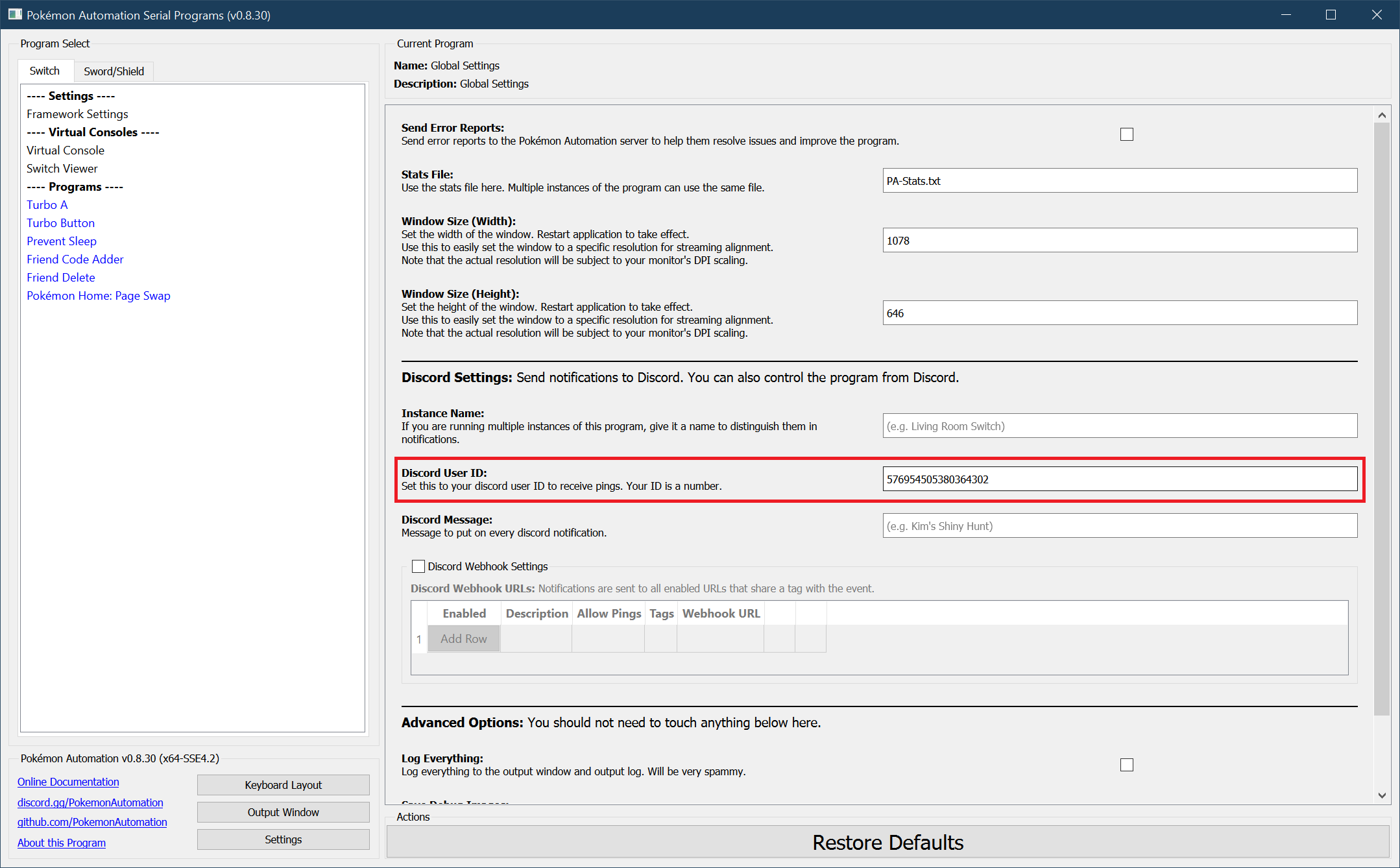Image resolution: width=1400 pixels, height=868 pixels.
Task: Choose Friend Code Adder from list
Action: (75, 259)
